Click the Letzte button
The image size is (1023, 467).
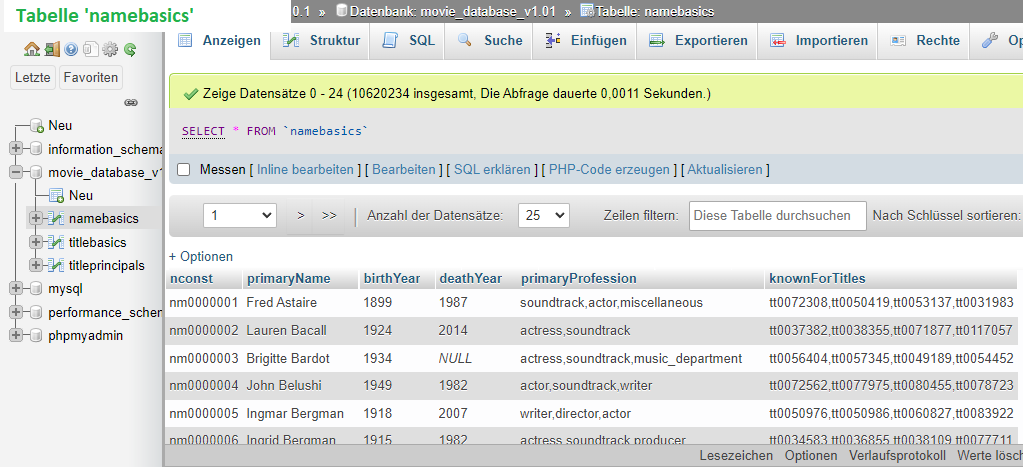pos(33,78)
